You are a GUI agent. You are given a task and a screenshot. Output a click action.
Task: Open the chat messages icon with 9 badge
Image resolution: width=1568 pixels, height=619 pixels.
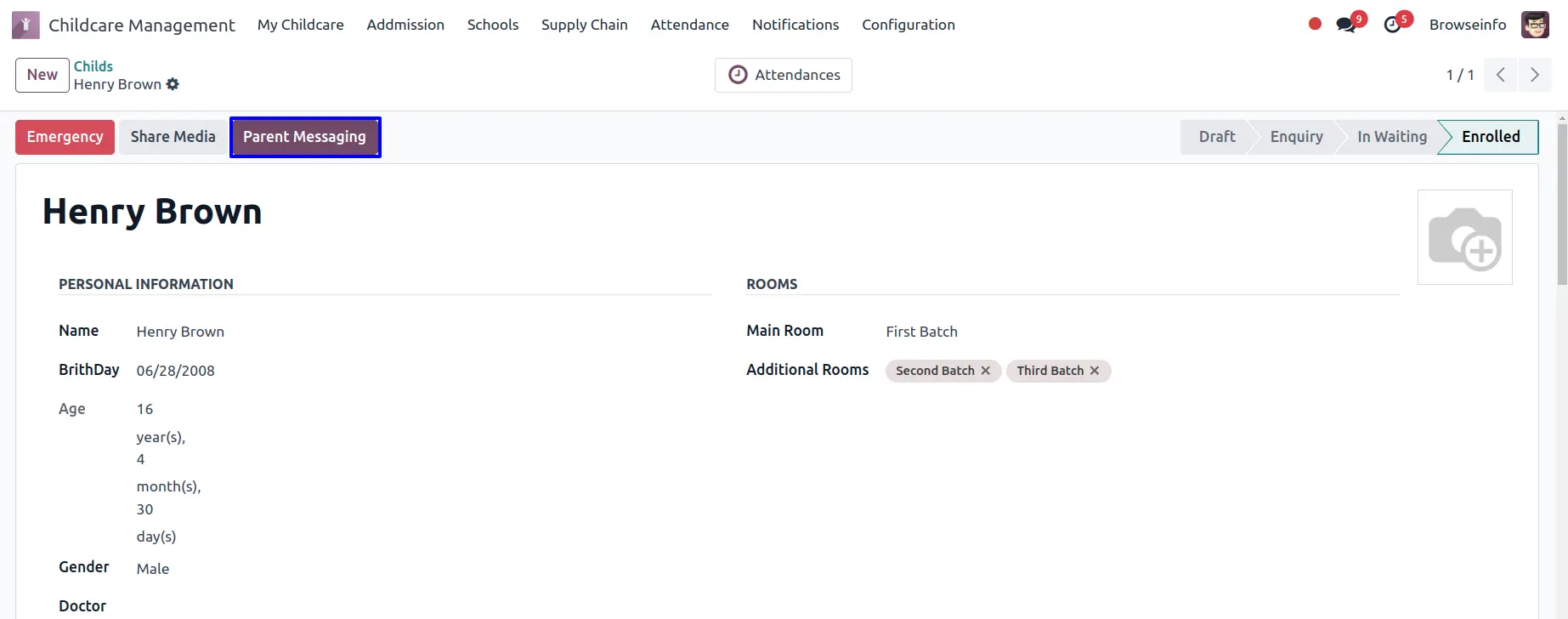(1346, 25)
